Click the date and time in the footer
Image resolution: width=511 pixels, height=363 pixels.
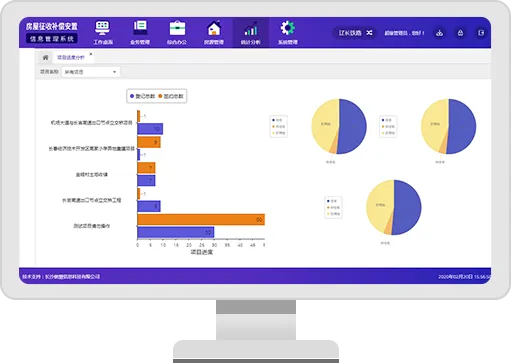[x=464, y=277]
